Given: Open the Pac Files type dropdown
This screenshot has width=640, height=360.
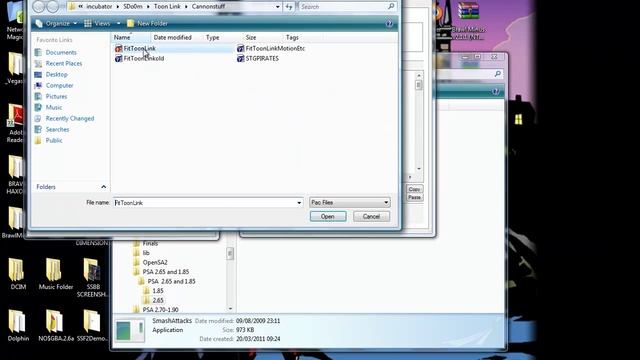Looking at the screenshot, I should [x=350, y=202].
